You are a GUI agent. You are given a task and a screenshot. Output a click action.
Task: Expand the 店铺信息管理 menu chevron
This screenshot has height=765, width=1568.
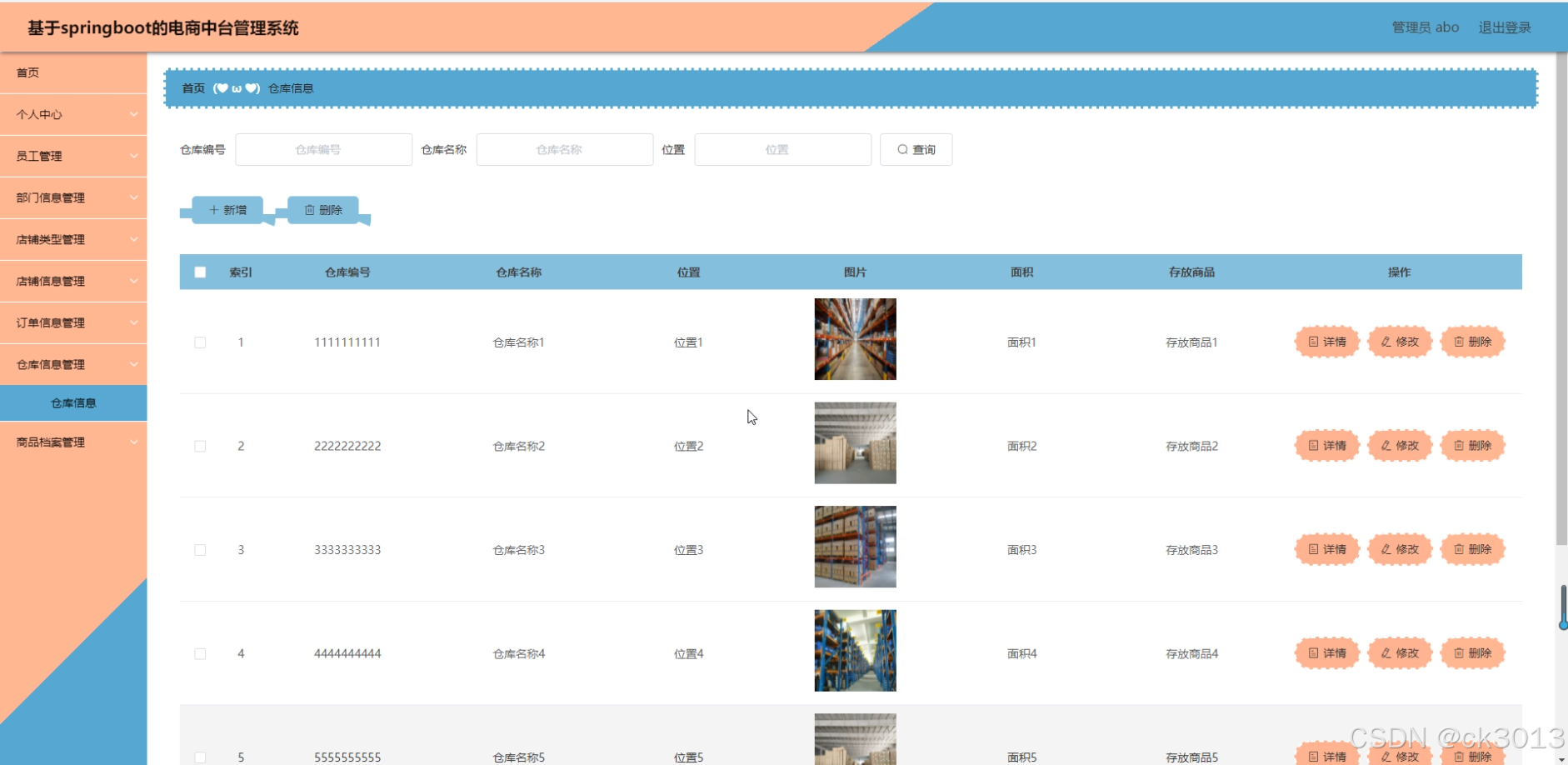[x=133, y=281]
